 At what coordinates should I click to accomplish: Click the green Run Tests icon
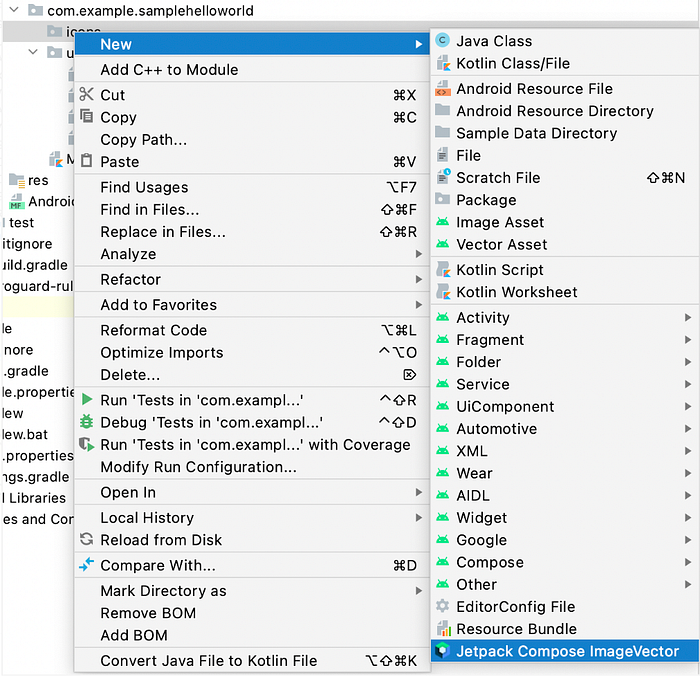pos(87,399)
